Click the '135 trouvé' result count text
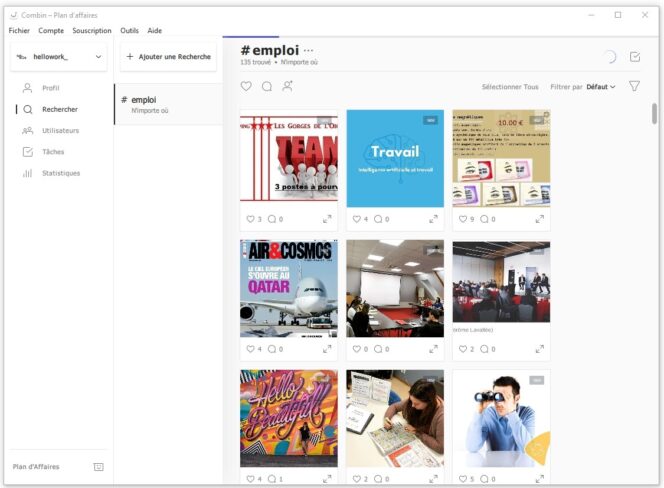Viewport: 664px width, 488px height. [255, 62]
